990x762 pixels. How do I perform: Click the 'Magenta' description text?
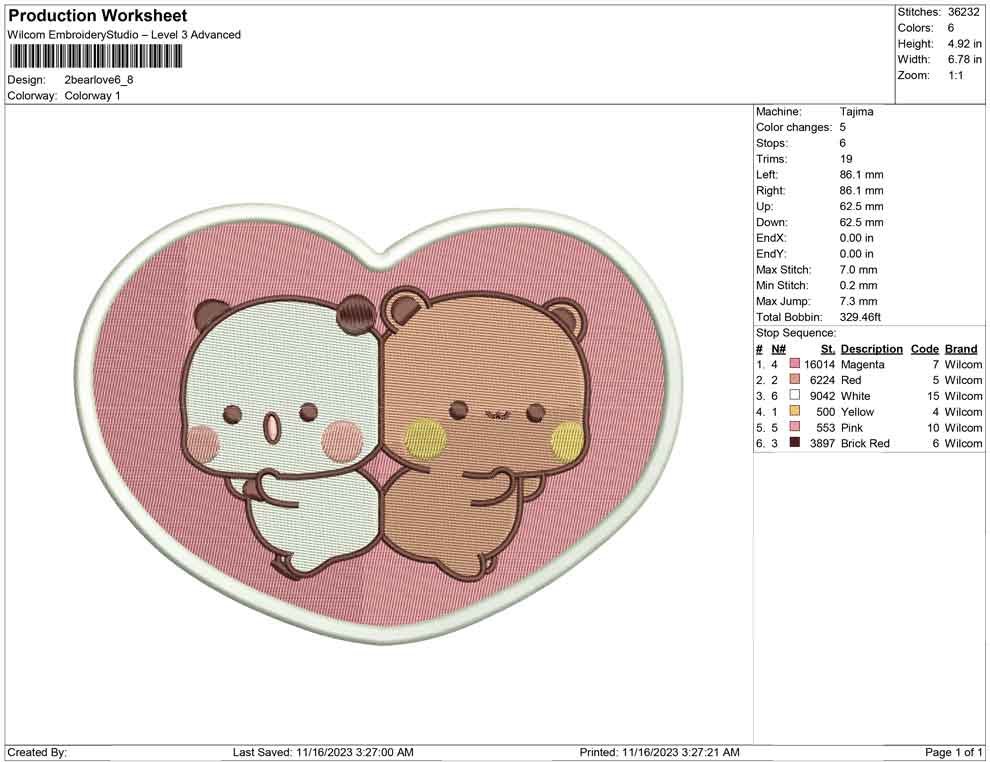(862, 364)
